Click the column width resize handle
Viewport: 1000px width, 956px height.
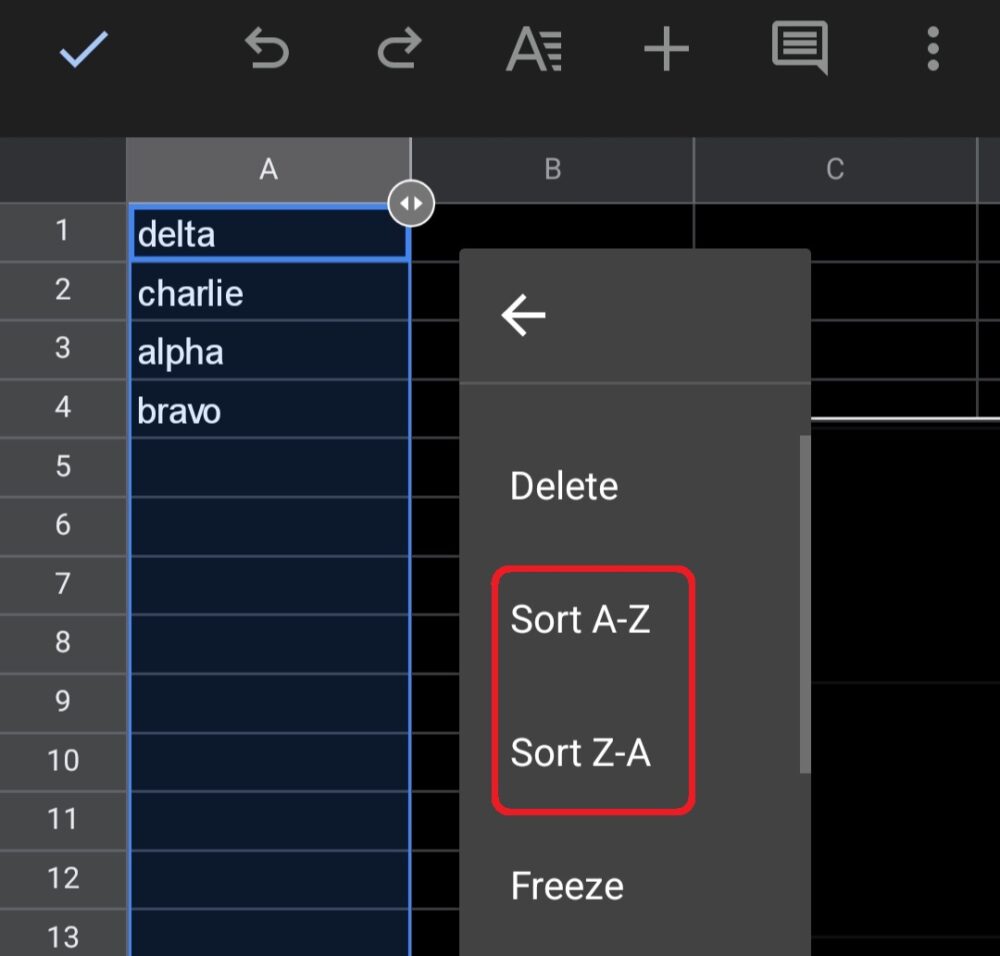pyautogui.click(x=411, y=202)
